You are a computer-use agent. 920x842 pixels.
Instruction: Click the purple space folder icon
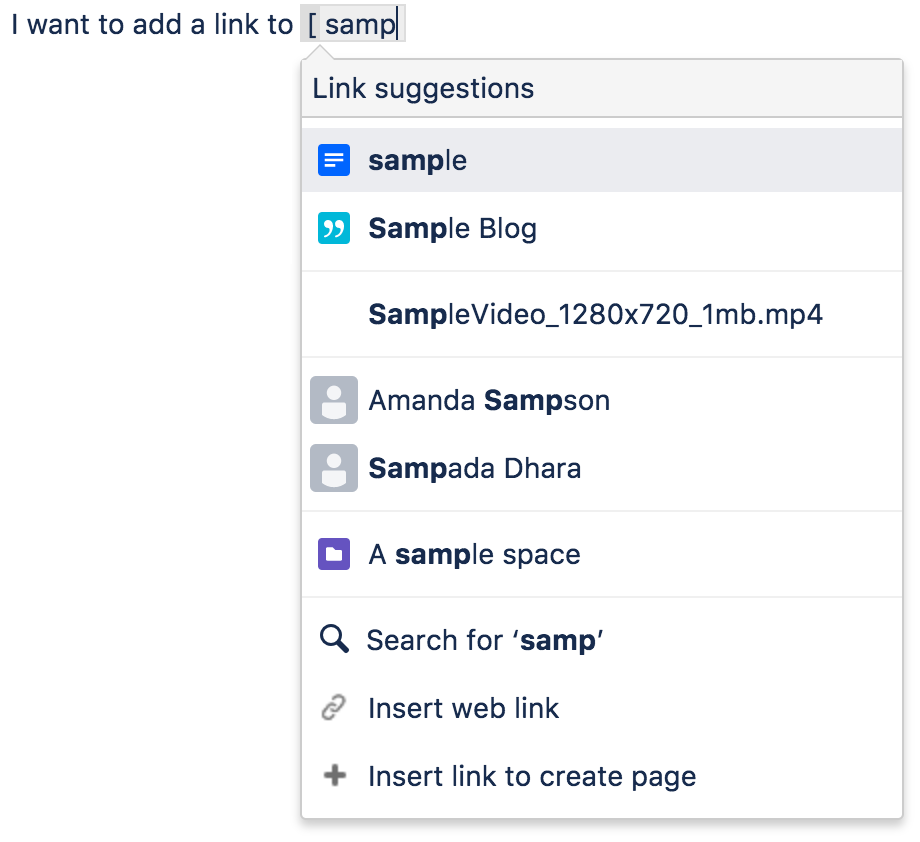click(334, 554)
